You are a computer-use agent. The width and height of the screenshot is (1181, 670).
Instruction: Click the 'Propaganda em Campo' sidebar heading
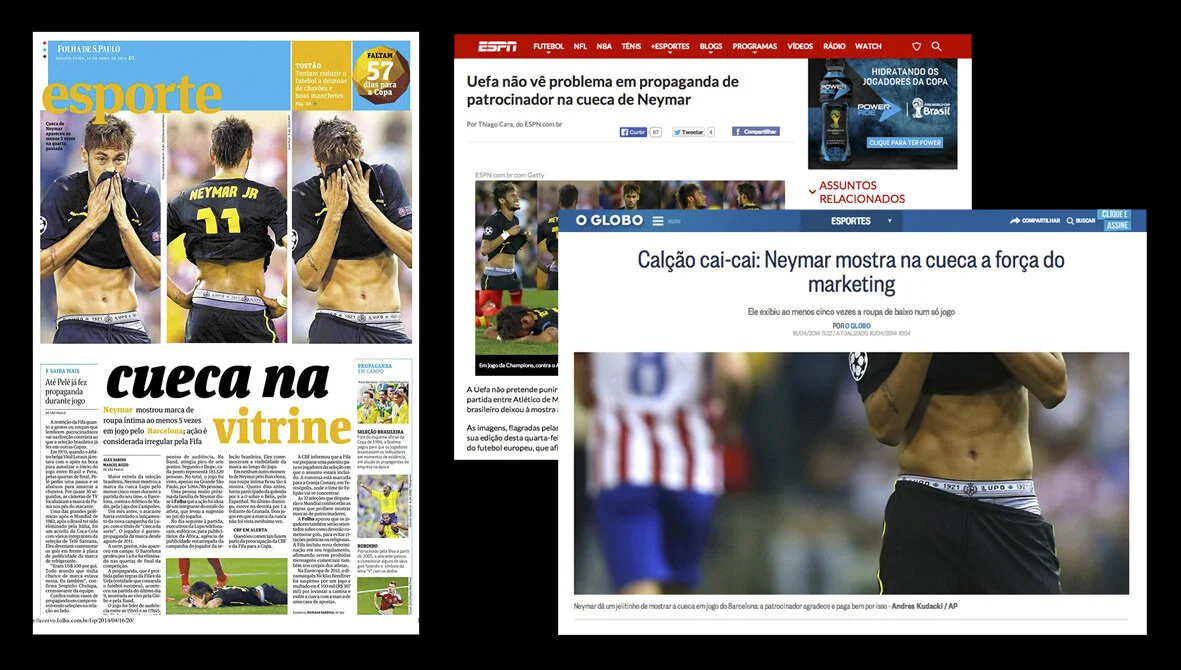tap(375, 368)
